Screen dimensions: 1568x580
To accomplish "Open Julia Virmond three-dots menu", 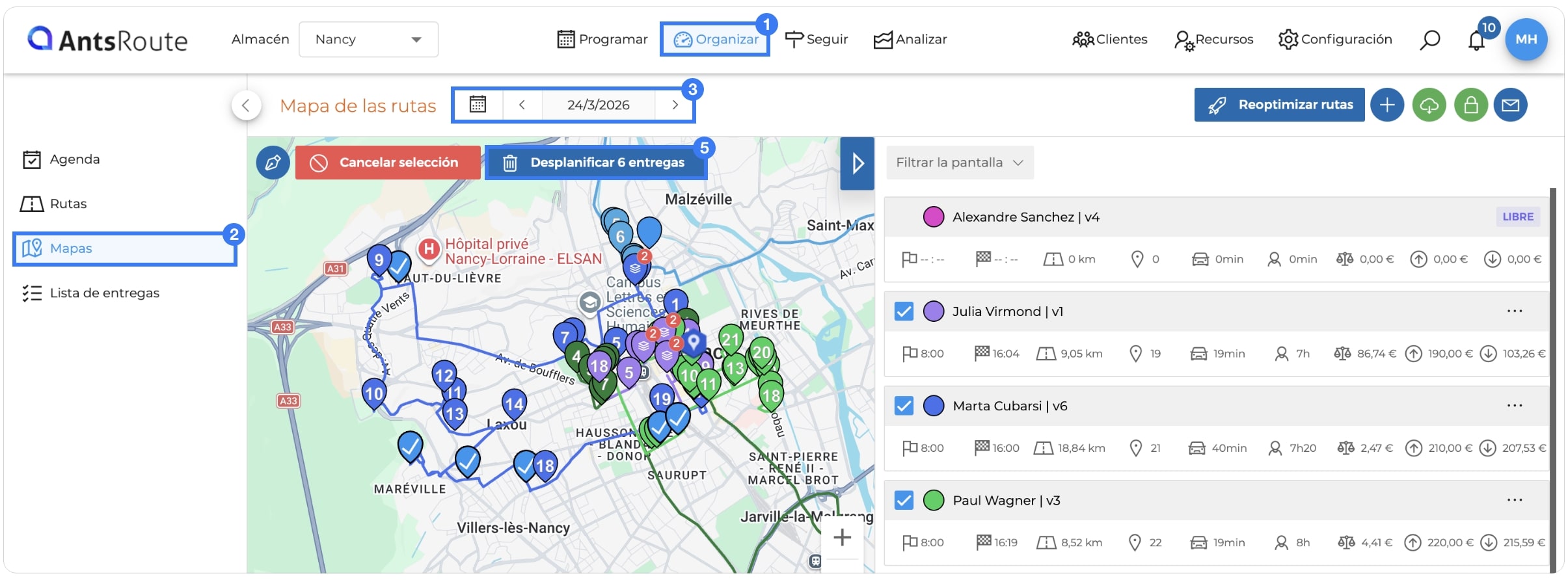I will coord(1515,311).
